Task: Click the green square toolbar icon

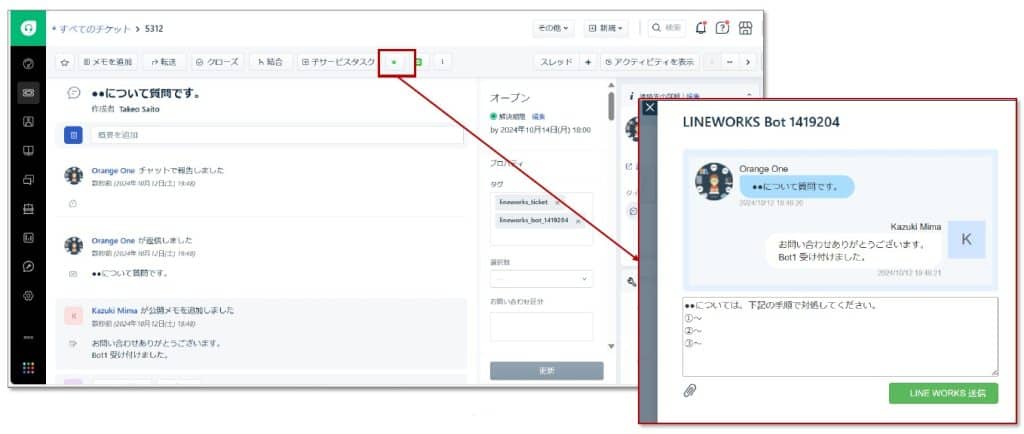Action: click(x=418, y=62)
